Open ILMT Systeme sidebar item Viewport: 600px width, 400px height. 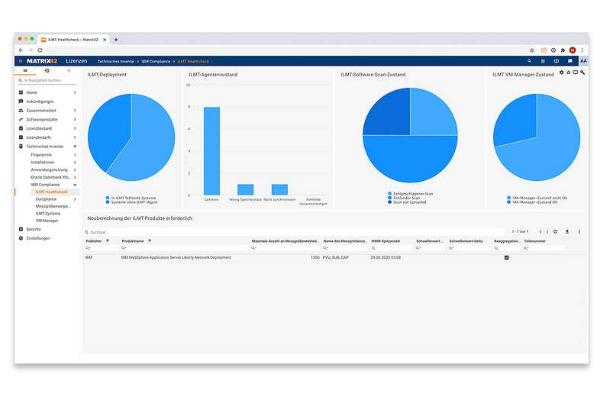click(x=48, y=214)
